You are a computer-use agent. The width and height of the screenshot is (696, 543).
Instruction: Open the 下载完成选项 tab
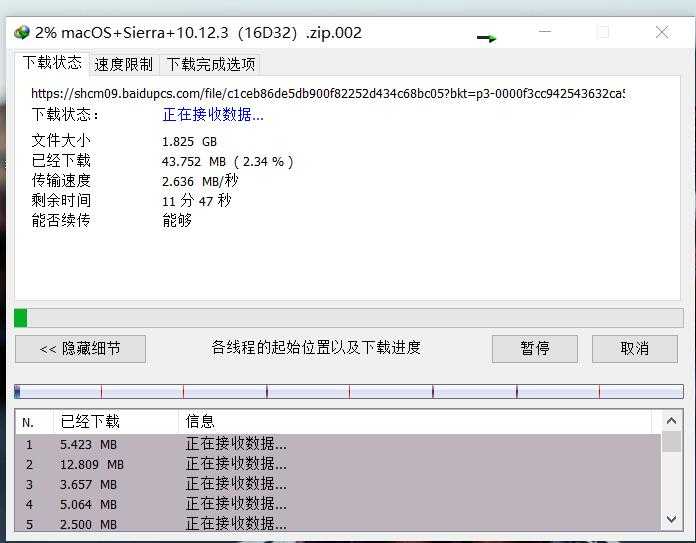click(211, 64)
